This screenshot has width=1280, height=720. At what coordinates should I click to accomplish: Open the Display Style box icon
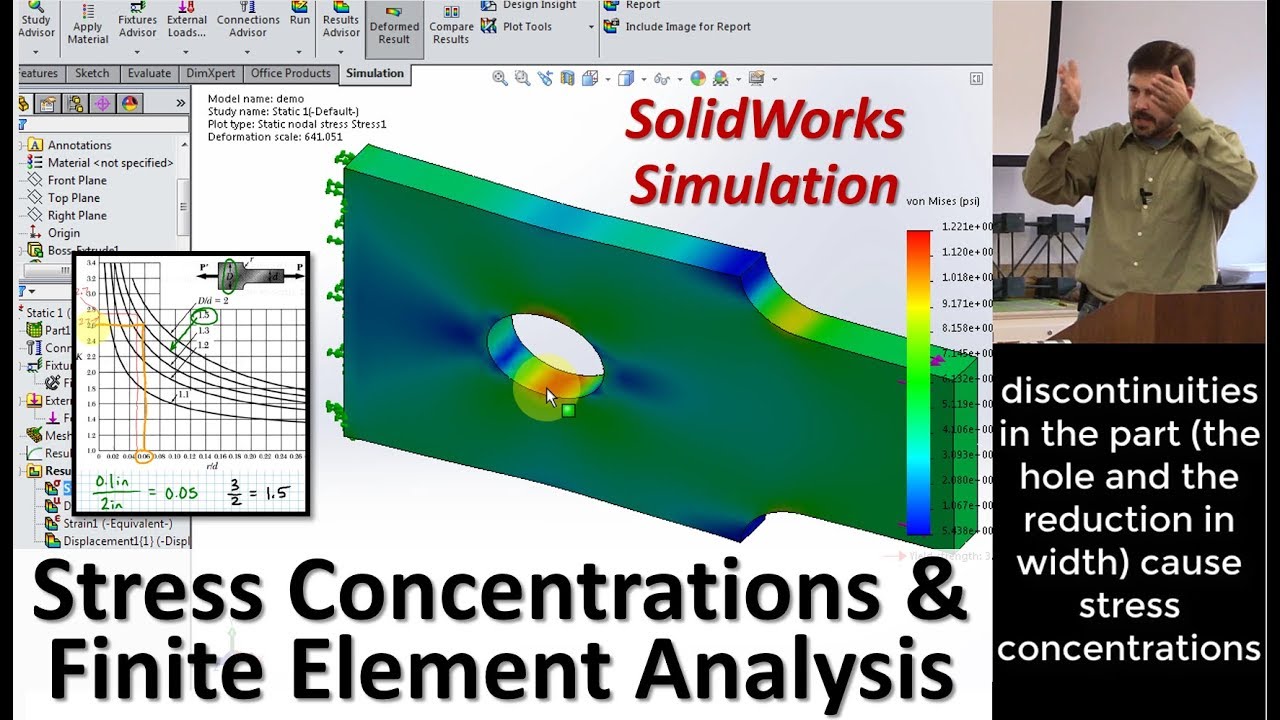(626, 78)
